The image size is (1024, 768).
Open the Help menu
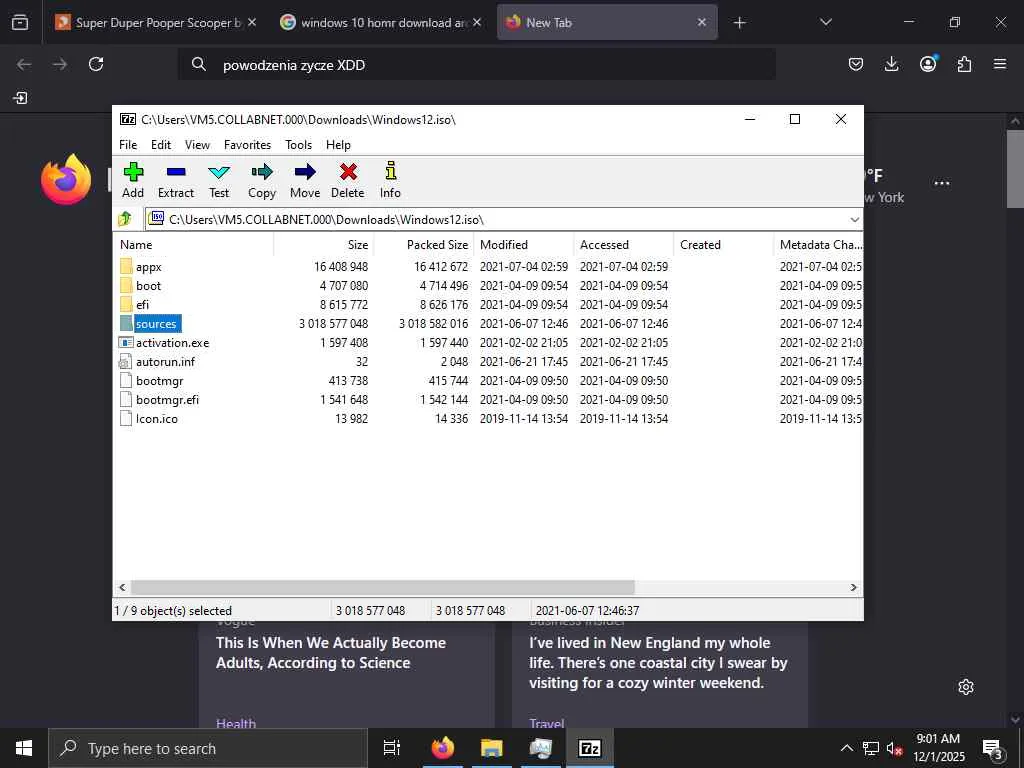338,144
